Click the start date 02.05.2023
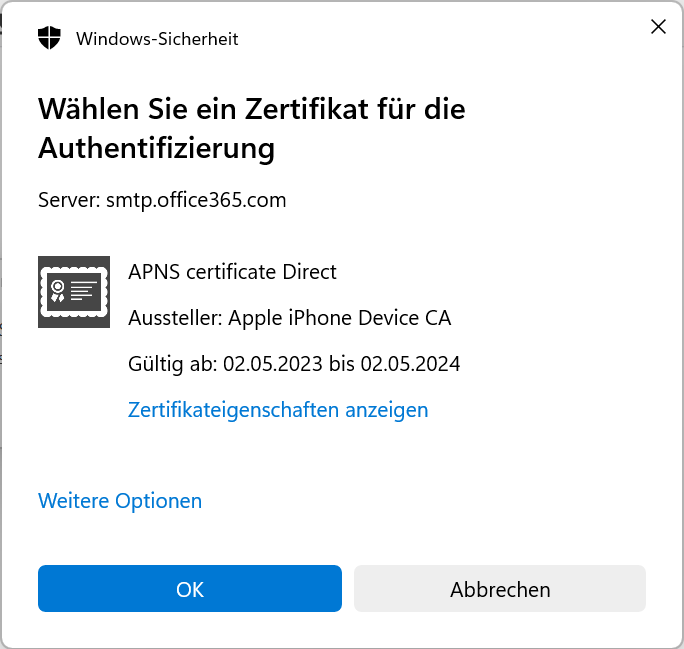Viewport: 684px width, 649px height. pyautogui.click(x=273, y=364)
